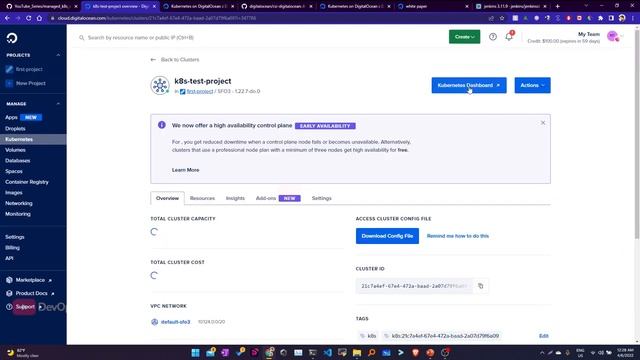Open File Explorer from taskbar

click(x=357, y=353)
